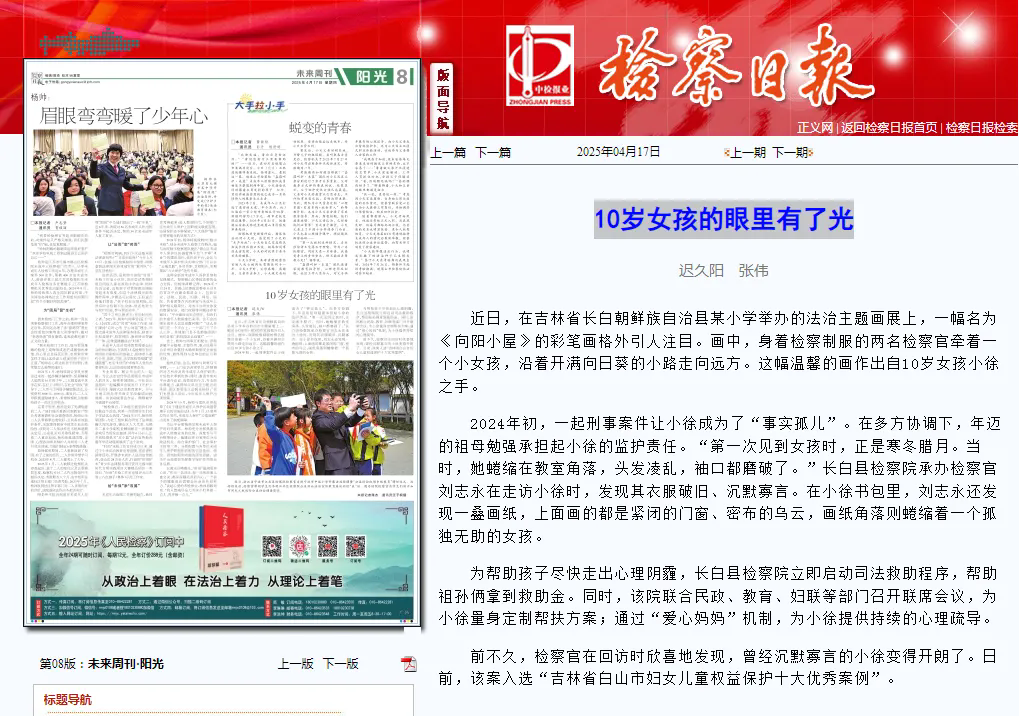Click the 大手拉小手 column logo
The width and height of the screenshot is (1019, 716).
(260, 104)
